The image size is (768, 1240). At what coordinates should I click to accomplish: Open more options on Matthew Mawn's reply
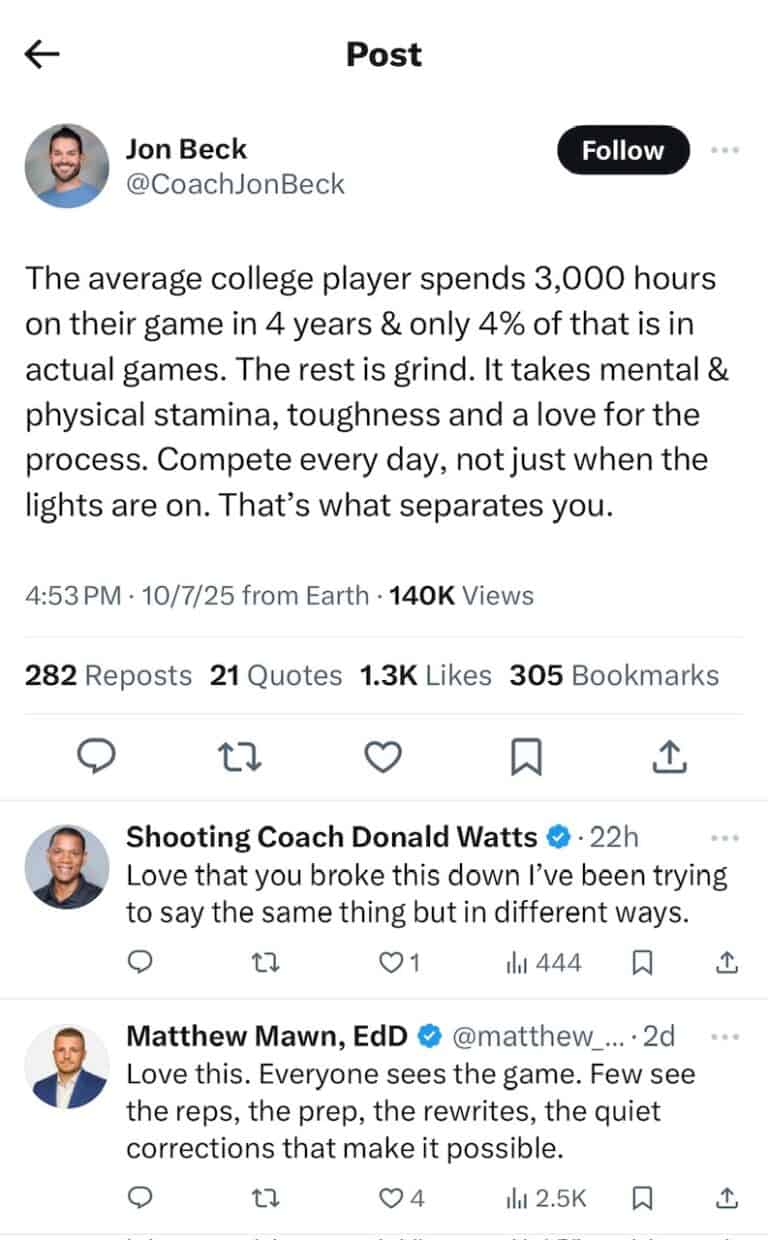(x=724, y=1037)
